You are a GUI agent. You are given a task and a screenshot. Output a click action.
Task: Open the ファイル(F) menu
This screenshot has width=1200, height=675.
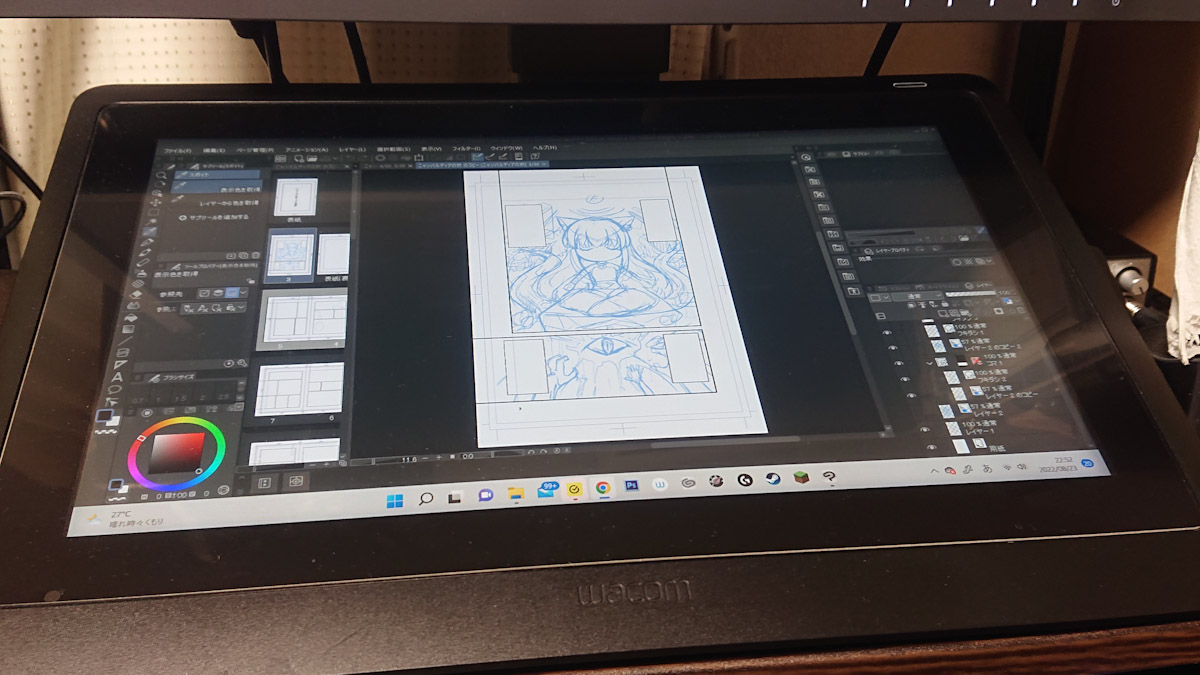[x=180, y=150]
